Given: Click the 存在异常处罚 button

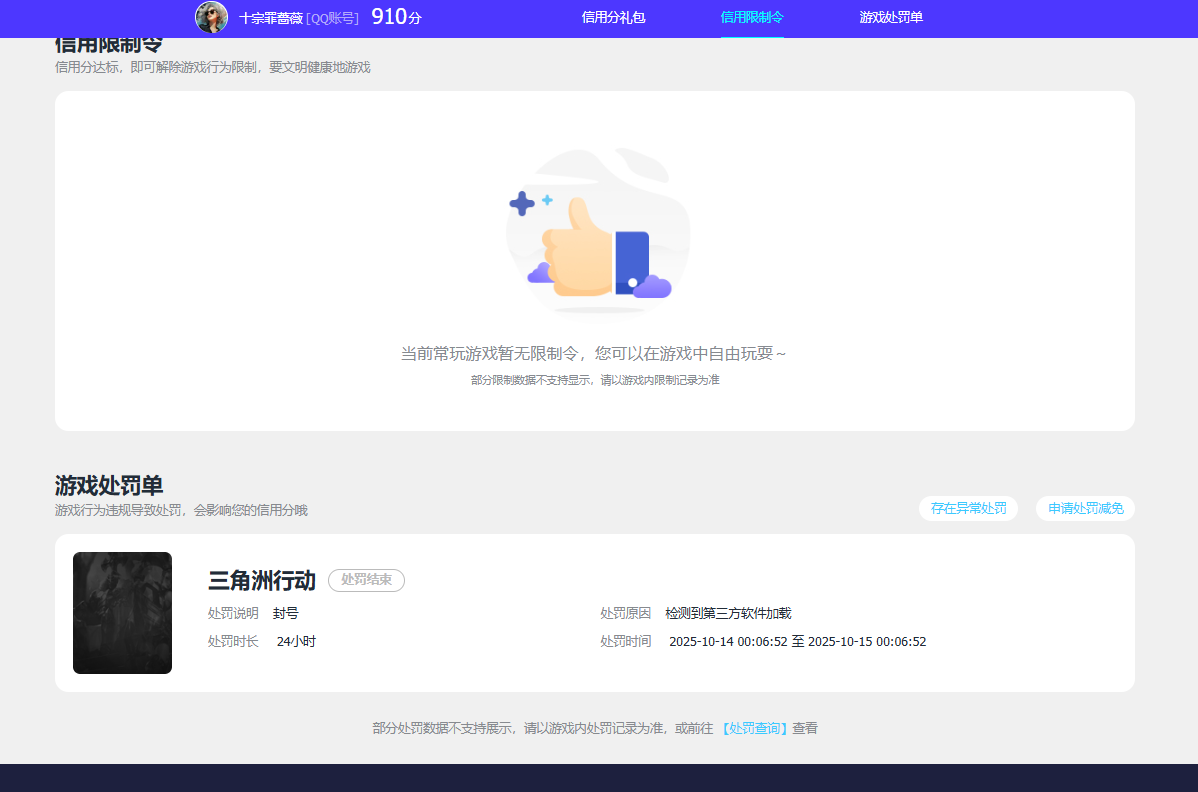Looking at the screenshot, I should [x=968, y=508].
